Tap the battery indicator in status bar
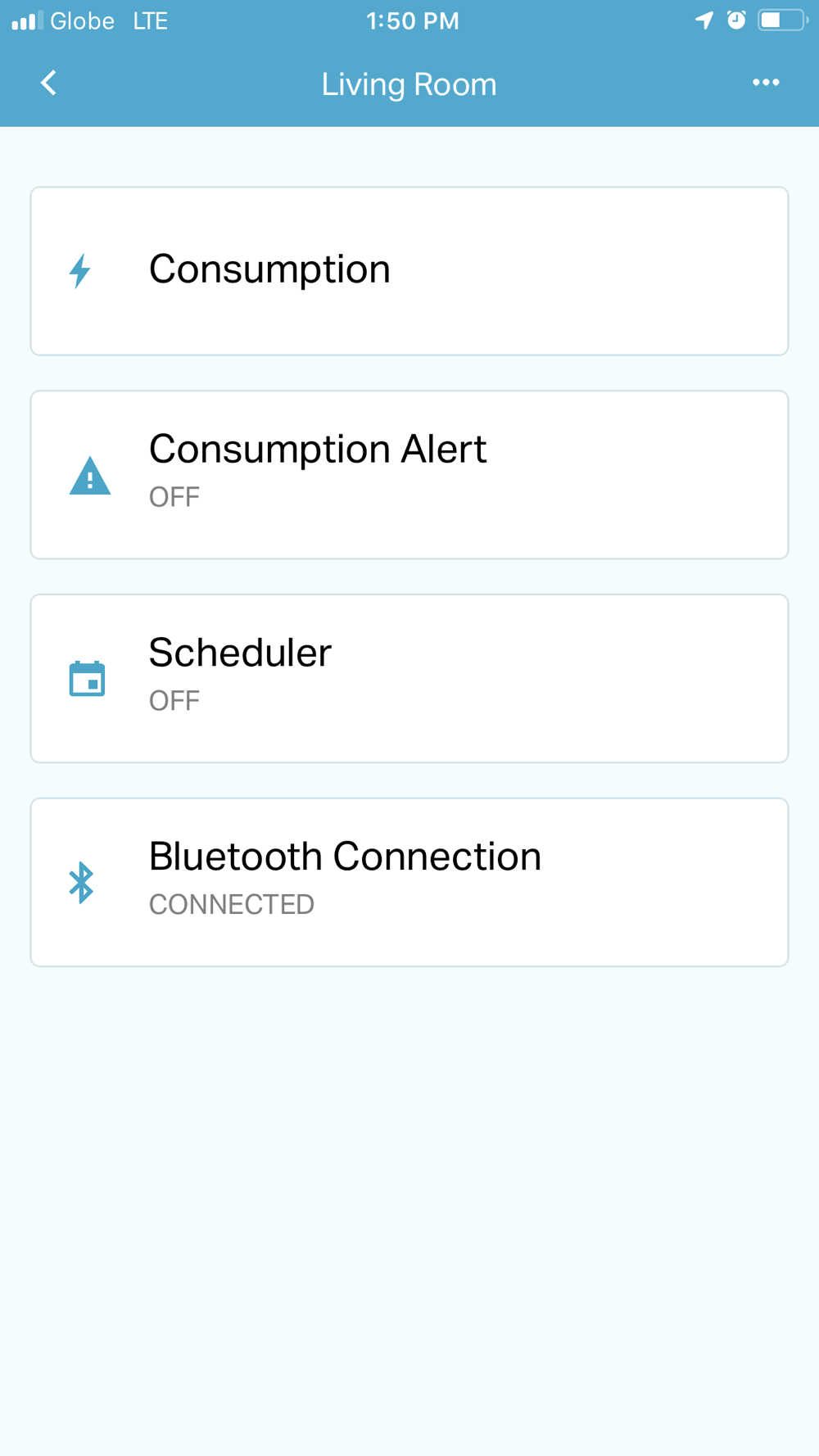The image size is (819, 1456). point(782,20)
